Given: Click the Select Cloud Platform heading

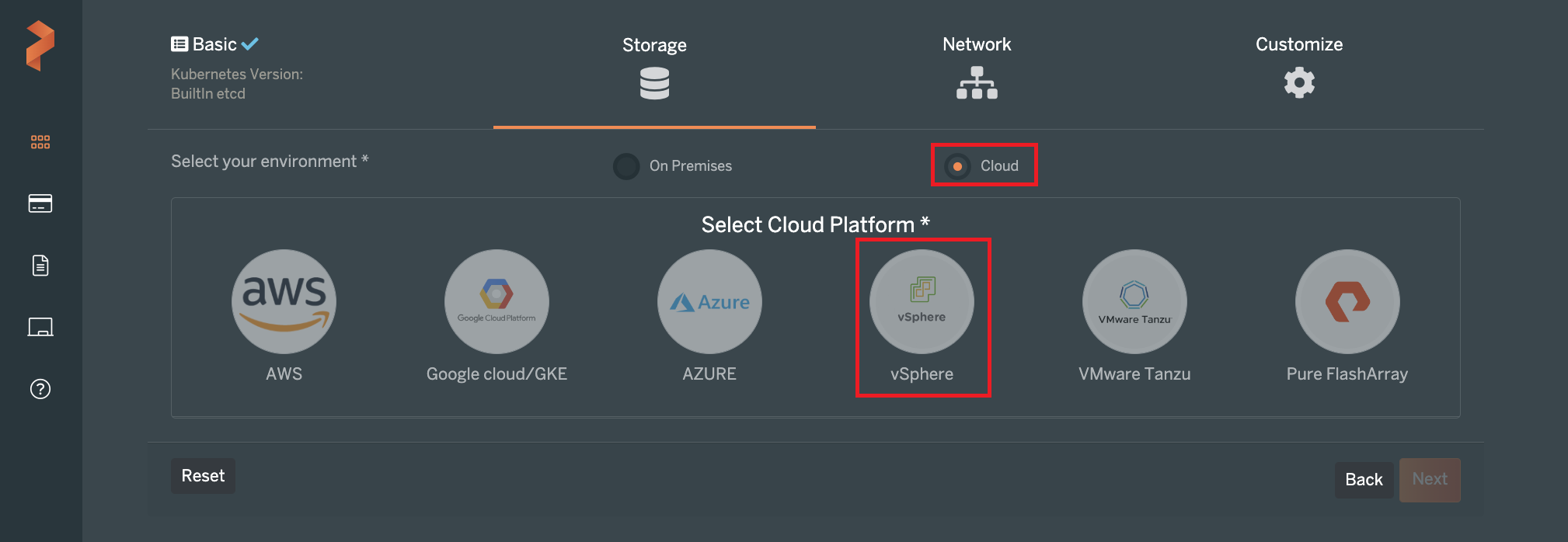Looking at the screenshot, I should (x=815, y=225).
